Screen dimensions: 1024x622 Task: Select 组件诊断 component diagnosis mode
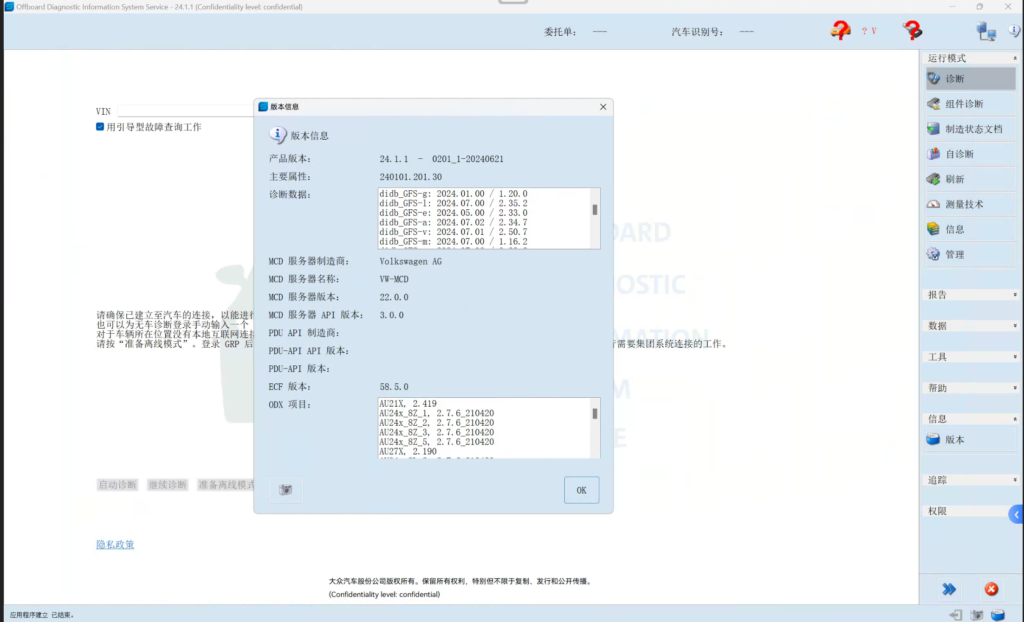[934, 104]
